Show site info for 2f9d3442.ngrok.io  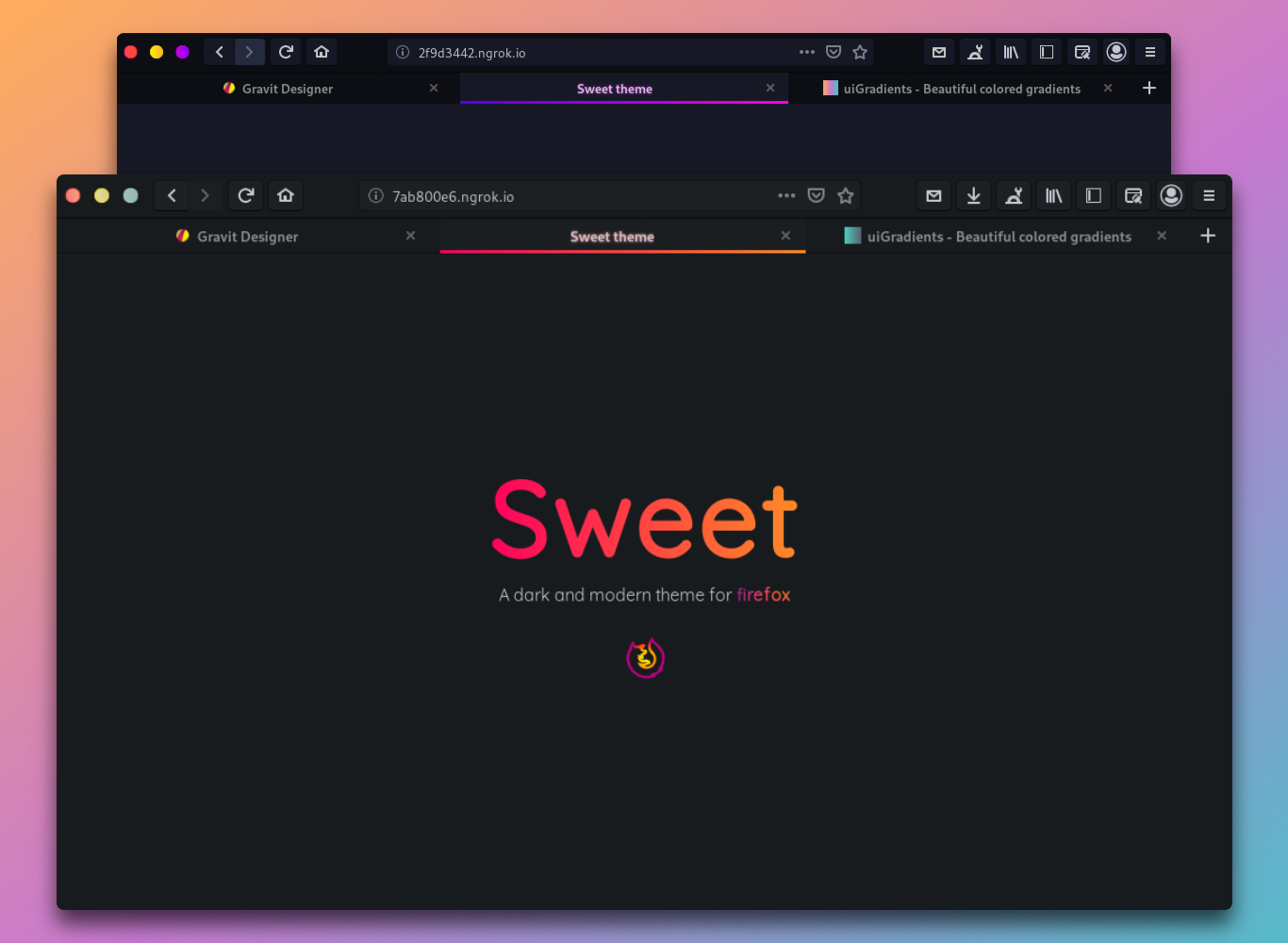[x=403, y=53]
